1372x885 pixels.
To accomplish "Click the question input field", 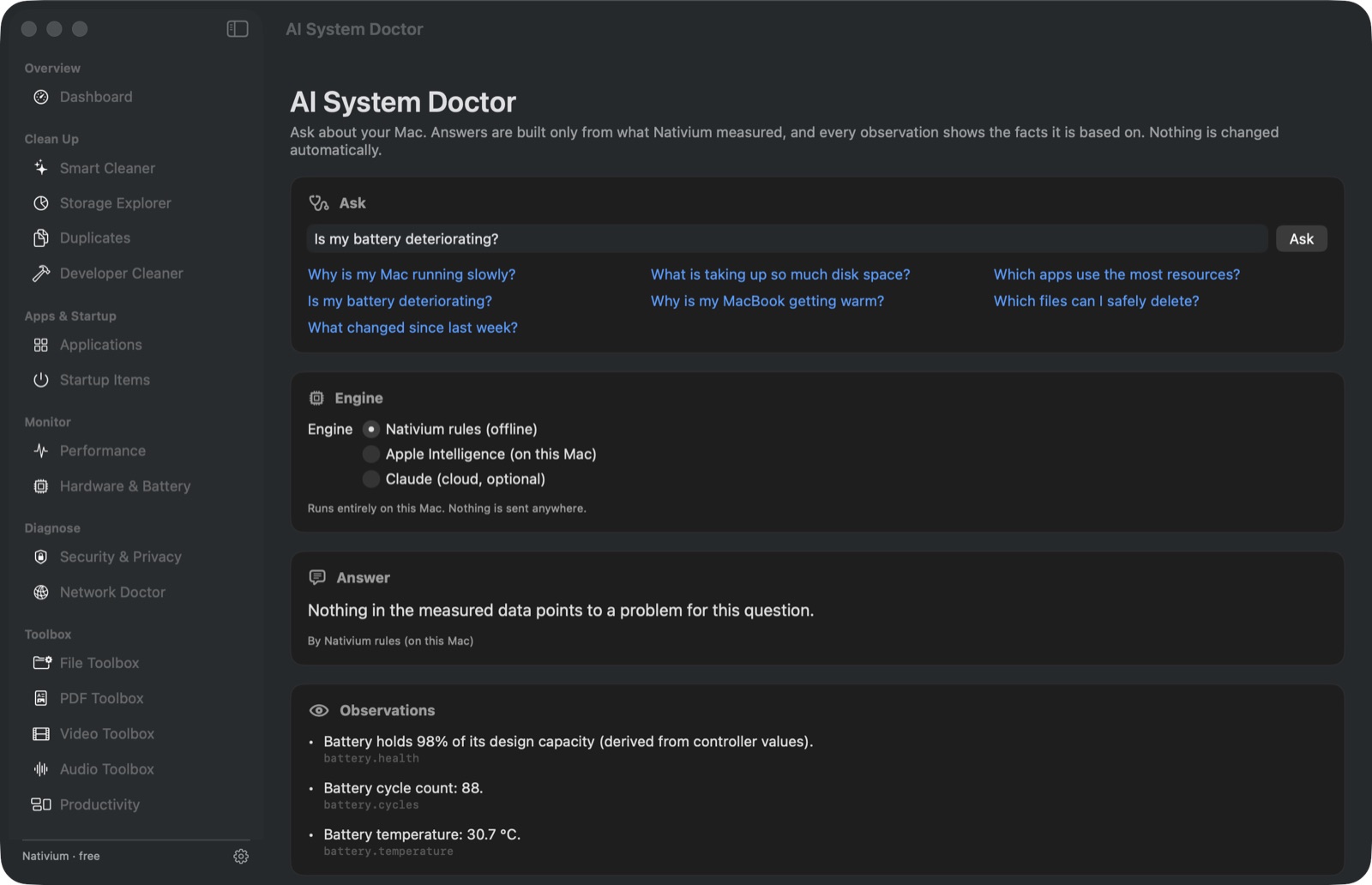I will pos(787,239).
